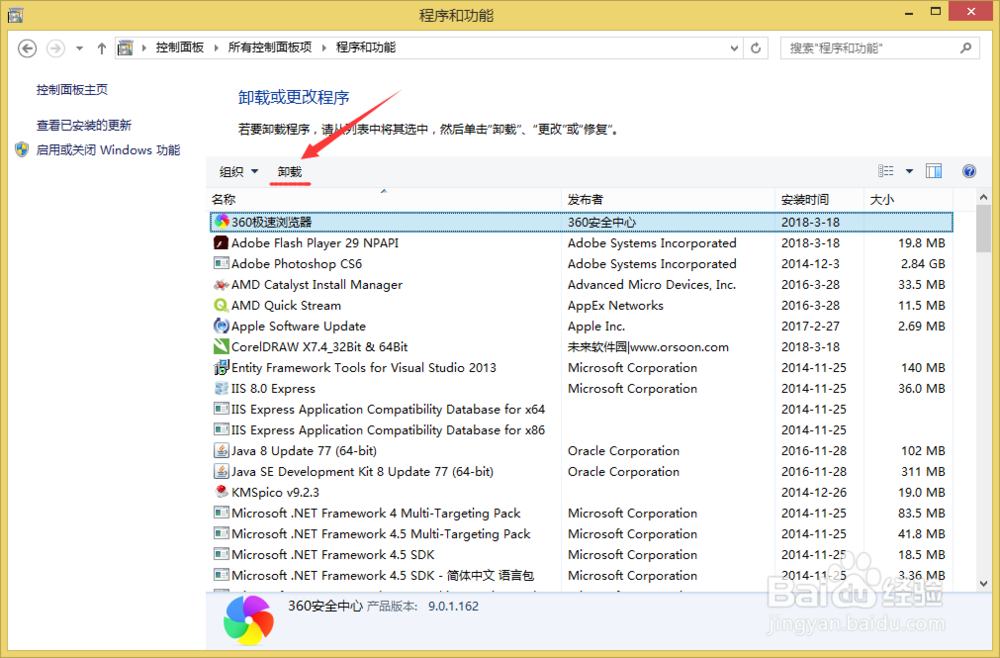The height and width of the screenshot is (658, 1000).
Task: Sort by the 安装时间 column header
Action: 819,200
